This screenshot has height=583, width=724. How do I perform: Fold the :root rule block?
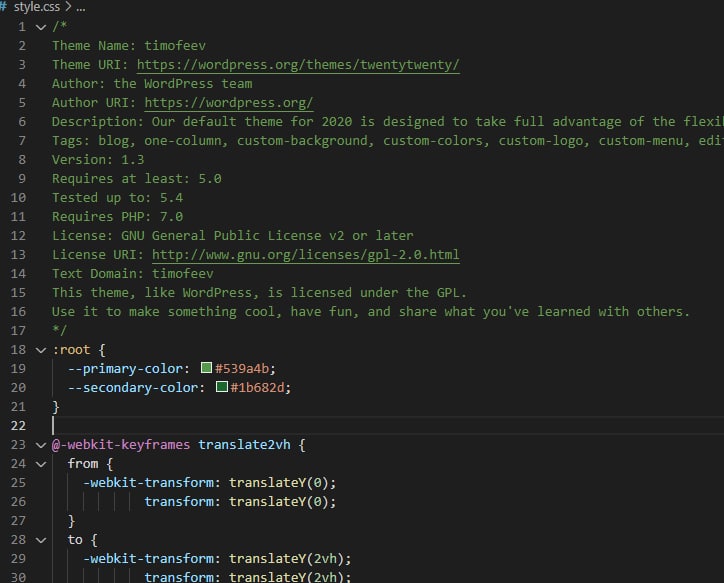click(x=40, y=350)
